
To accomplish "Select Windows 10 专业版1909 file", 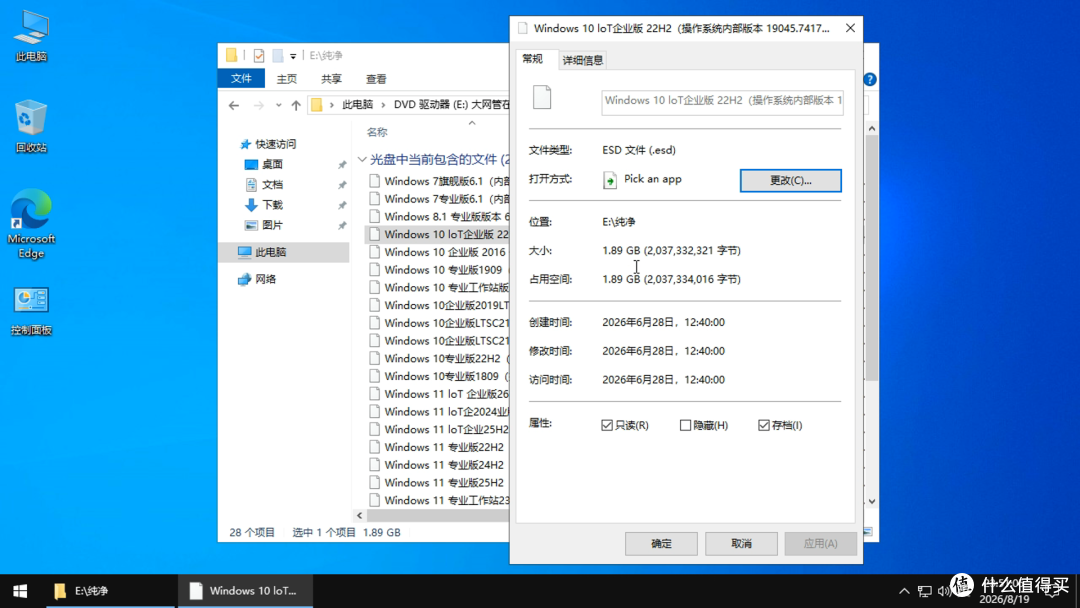I will (x=443, y=270).
